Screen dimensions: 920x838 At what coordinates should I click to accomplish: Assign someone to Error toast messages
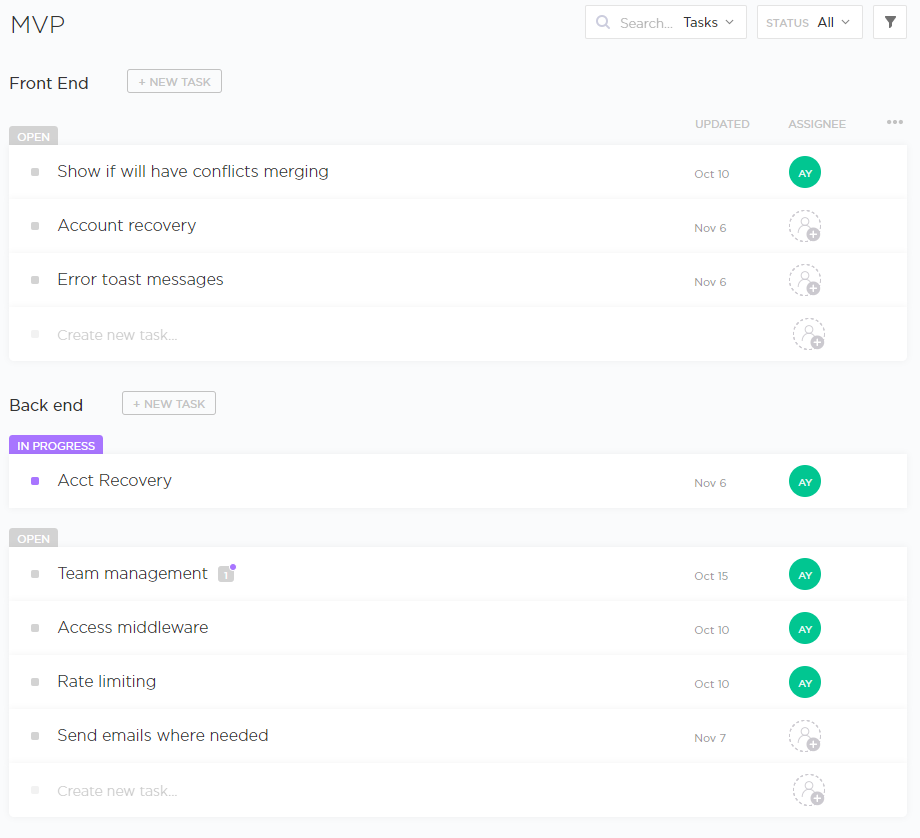coord(804,281)
